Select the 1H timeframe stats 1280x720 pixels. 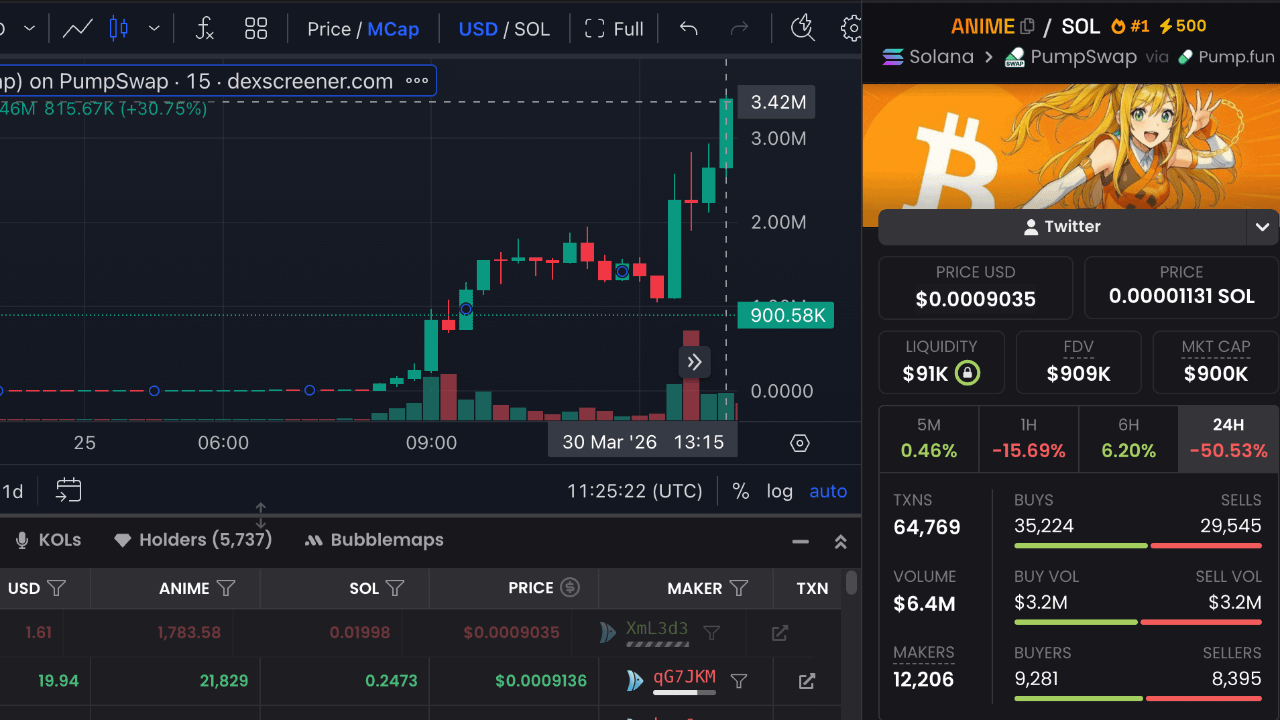[x=1029, y=438]
